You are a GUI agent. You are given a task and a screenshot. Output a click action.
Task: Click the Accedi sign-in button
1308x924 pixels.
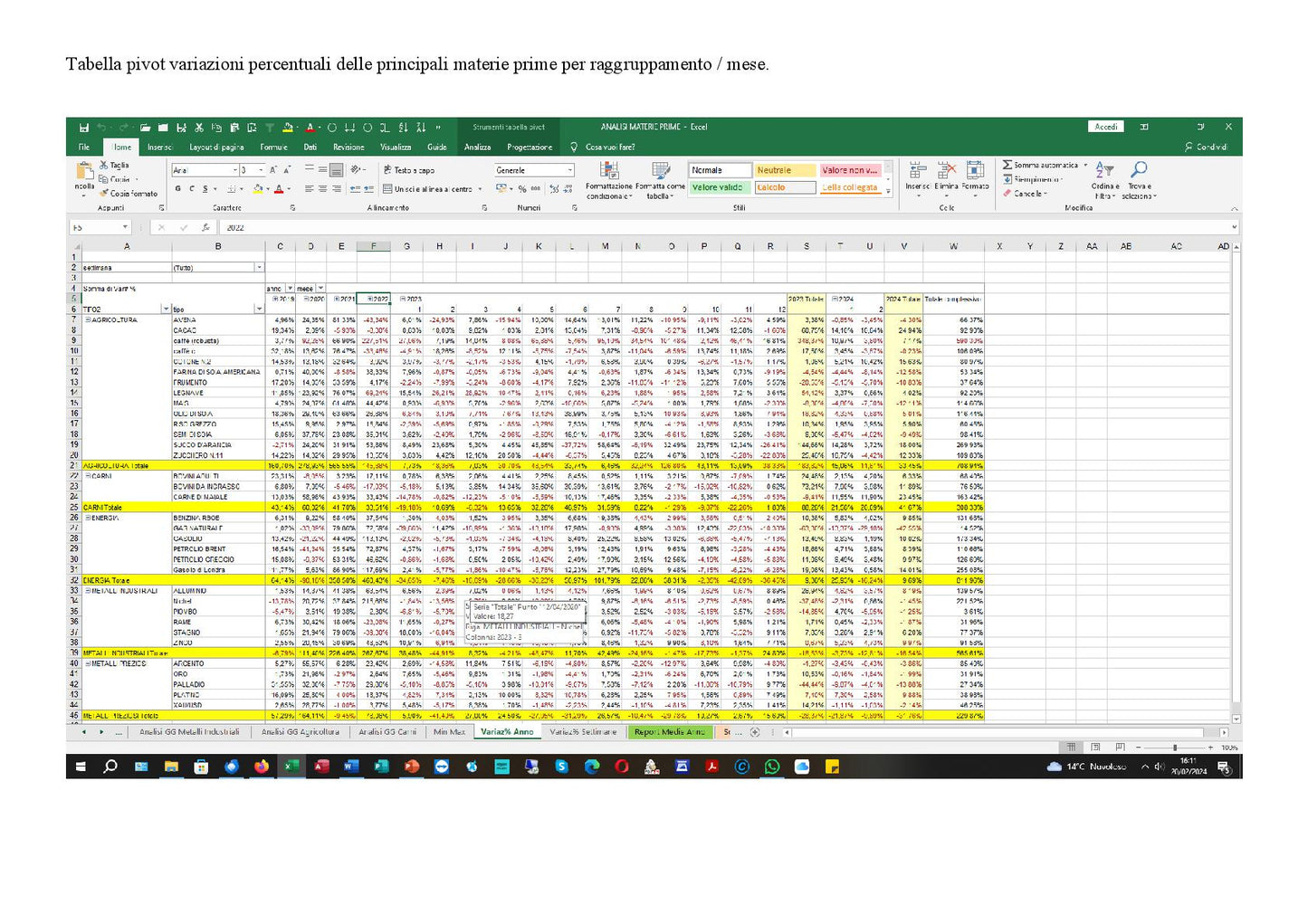pyautogui.click(x=1106, y=127)
